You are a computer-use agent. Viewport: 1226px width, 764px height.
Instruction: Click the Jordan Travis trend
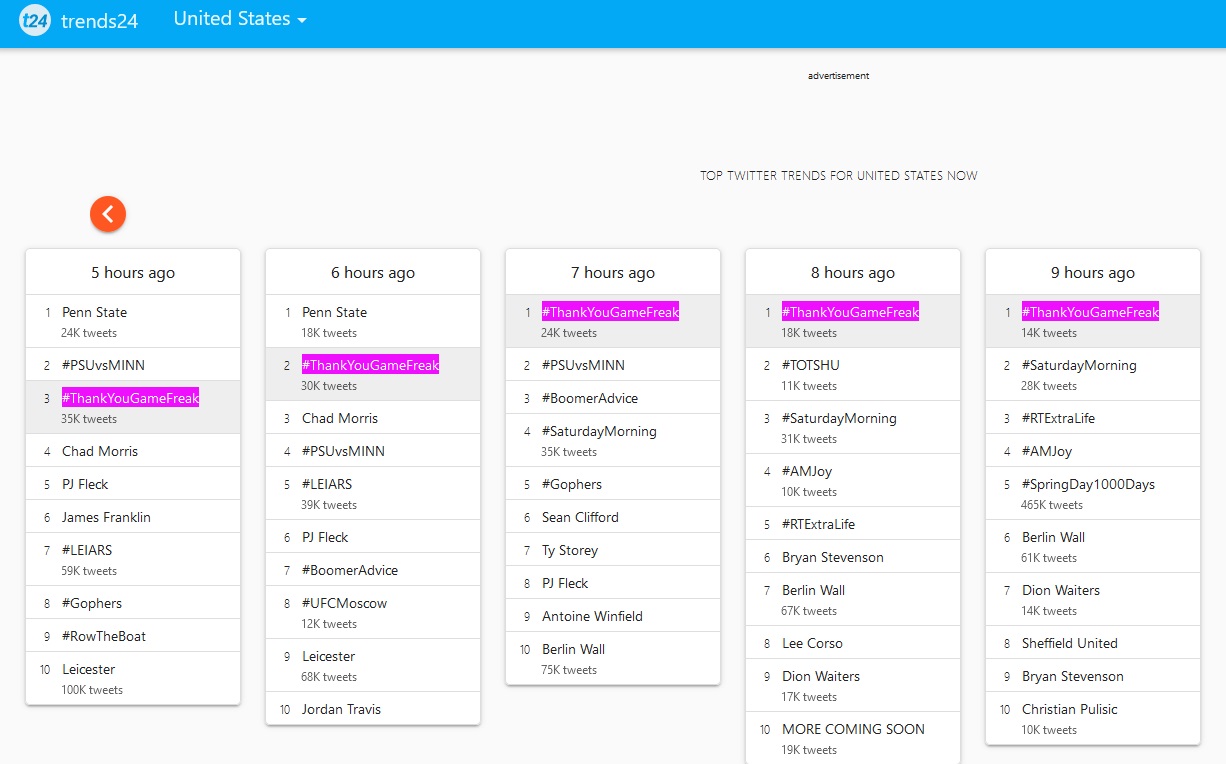tap(341, 709)
